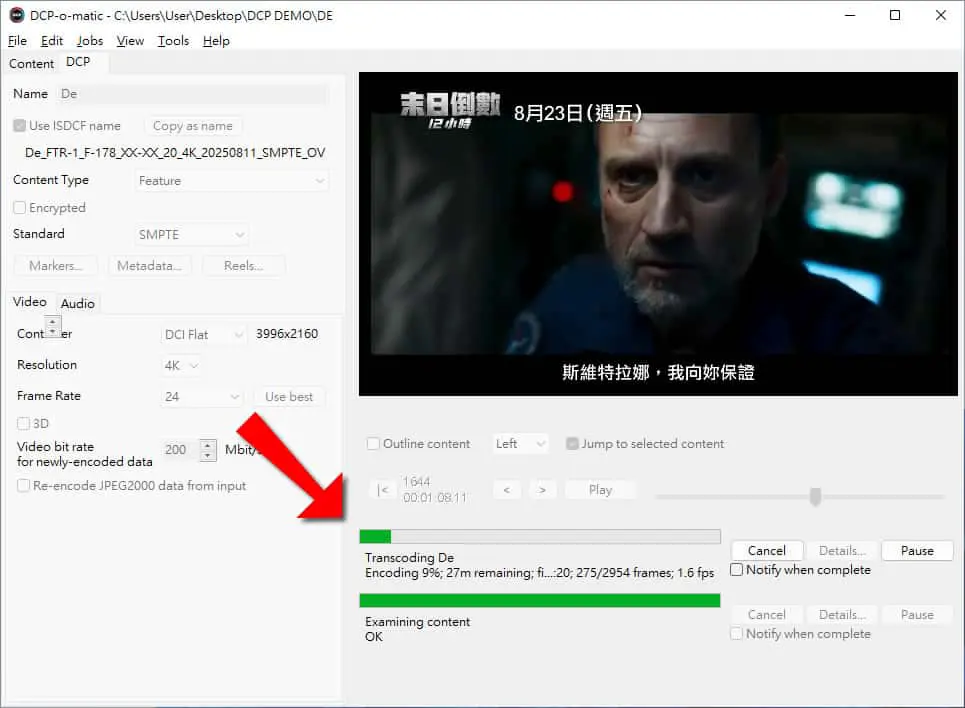The height and width of the screenshot is (708, 965).
Task: Click the Examining content progress bar
Action: click(x=540, y=600)
